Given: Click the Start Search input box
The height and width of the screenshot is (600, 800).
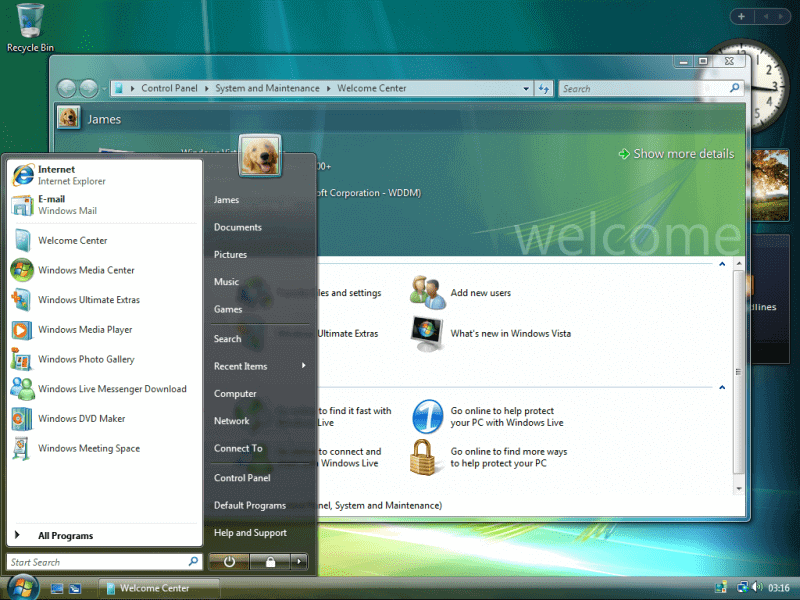Looking at the screenshot, I should pos(97,562).
